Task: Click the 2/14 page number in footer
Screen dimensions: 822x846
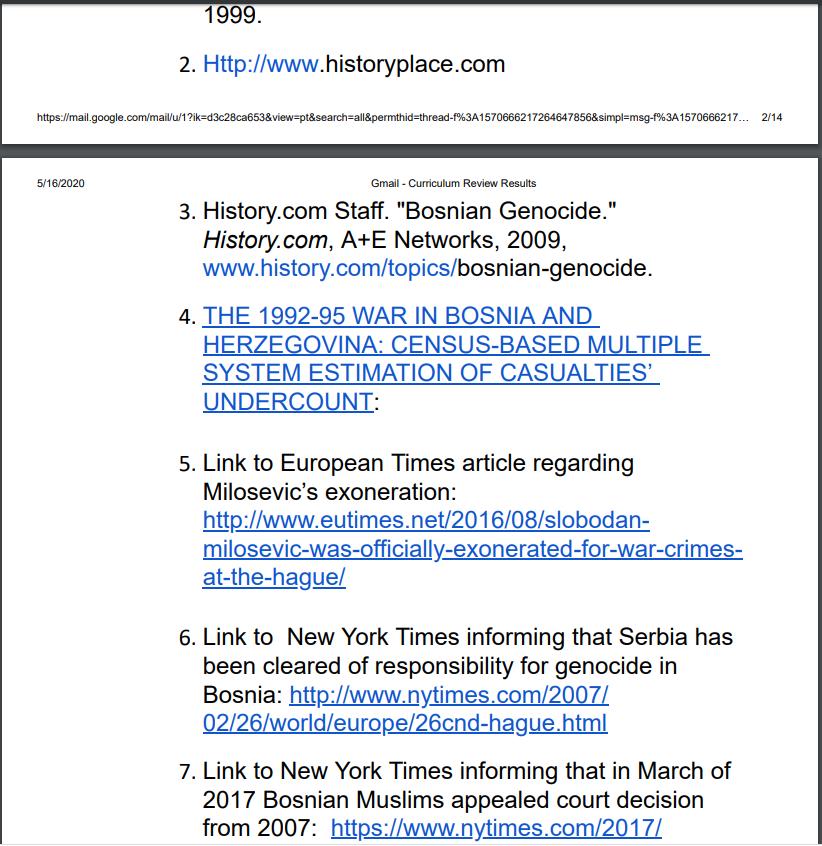Action: (x=772, y=118)
